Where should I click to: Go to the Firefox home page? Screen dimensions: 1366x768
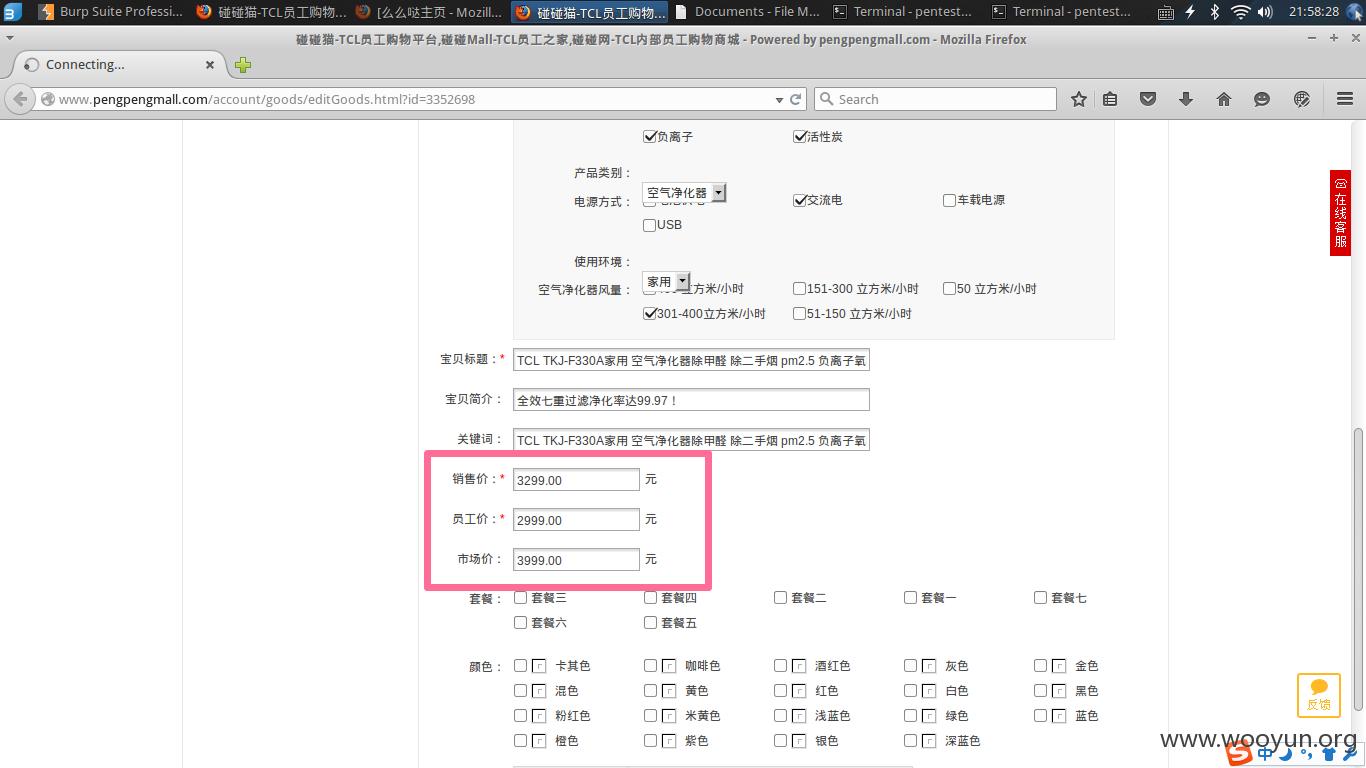click(1224, 99)
